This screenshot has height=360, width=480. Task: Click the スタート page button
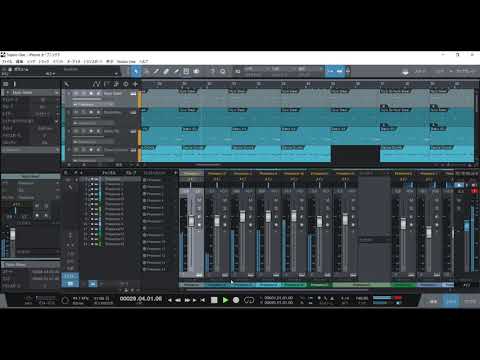pyautogui.click(x=420, y=71)
